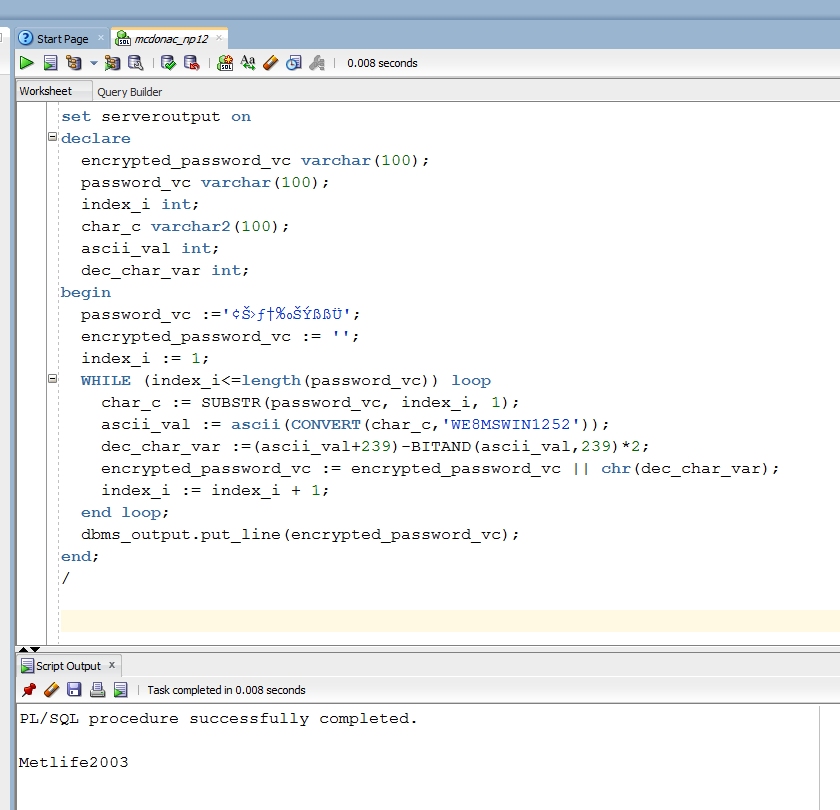840x810 pixels.
Task: Select the Script Output tab
Action: pyautogui.click(x=68, y=666)
